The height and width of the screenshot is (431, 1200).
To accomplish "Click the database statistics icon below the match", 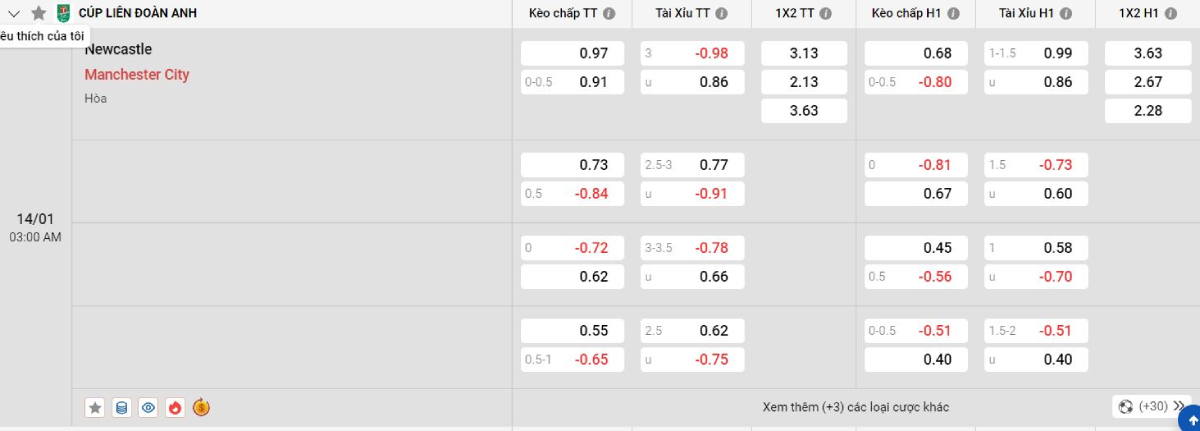I will click(122, 407).
